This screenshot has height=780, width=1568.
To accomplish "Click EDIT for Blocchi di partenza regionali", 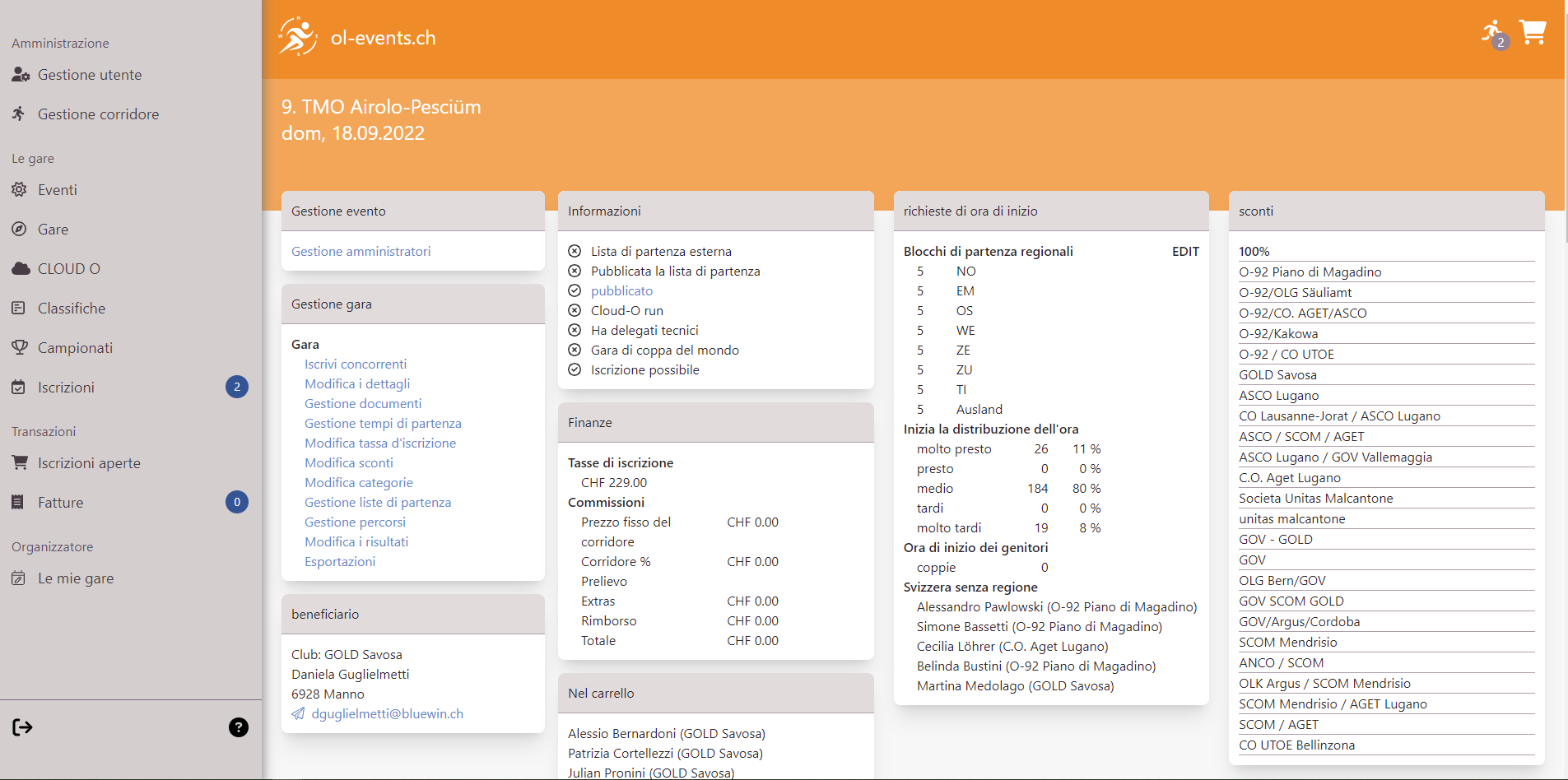I will pyautogui.click(x=1185, y=251).
